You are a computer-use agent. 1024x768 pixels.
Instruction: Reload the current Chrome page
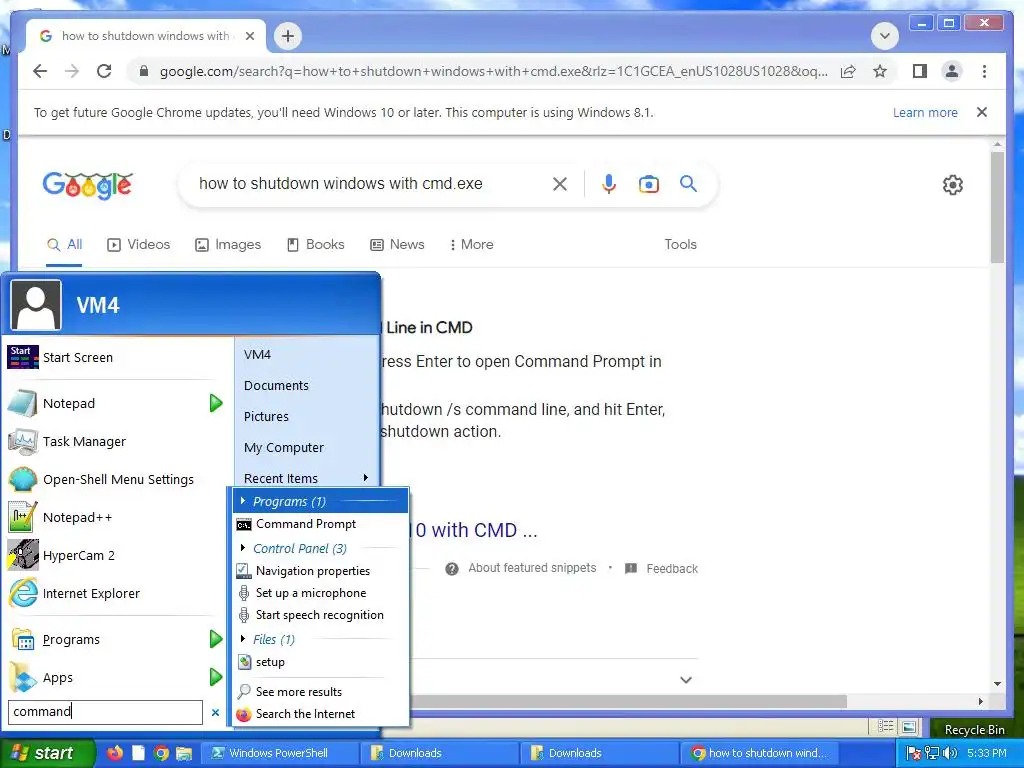point(104,71)
